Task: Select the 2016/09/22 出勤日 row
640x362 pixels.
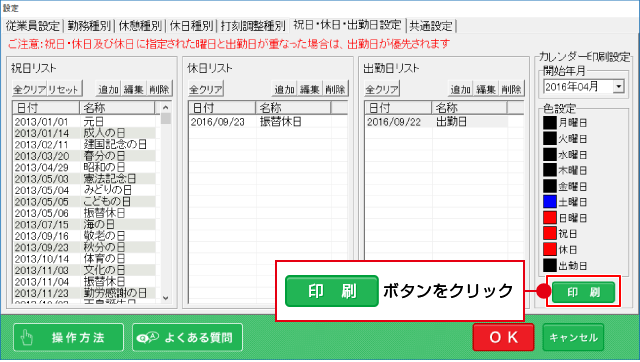Action: (x=436, y=122)
